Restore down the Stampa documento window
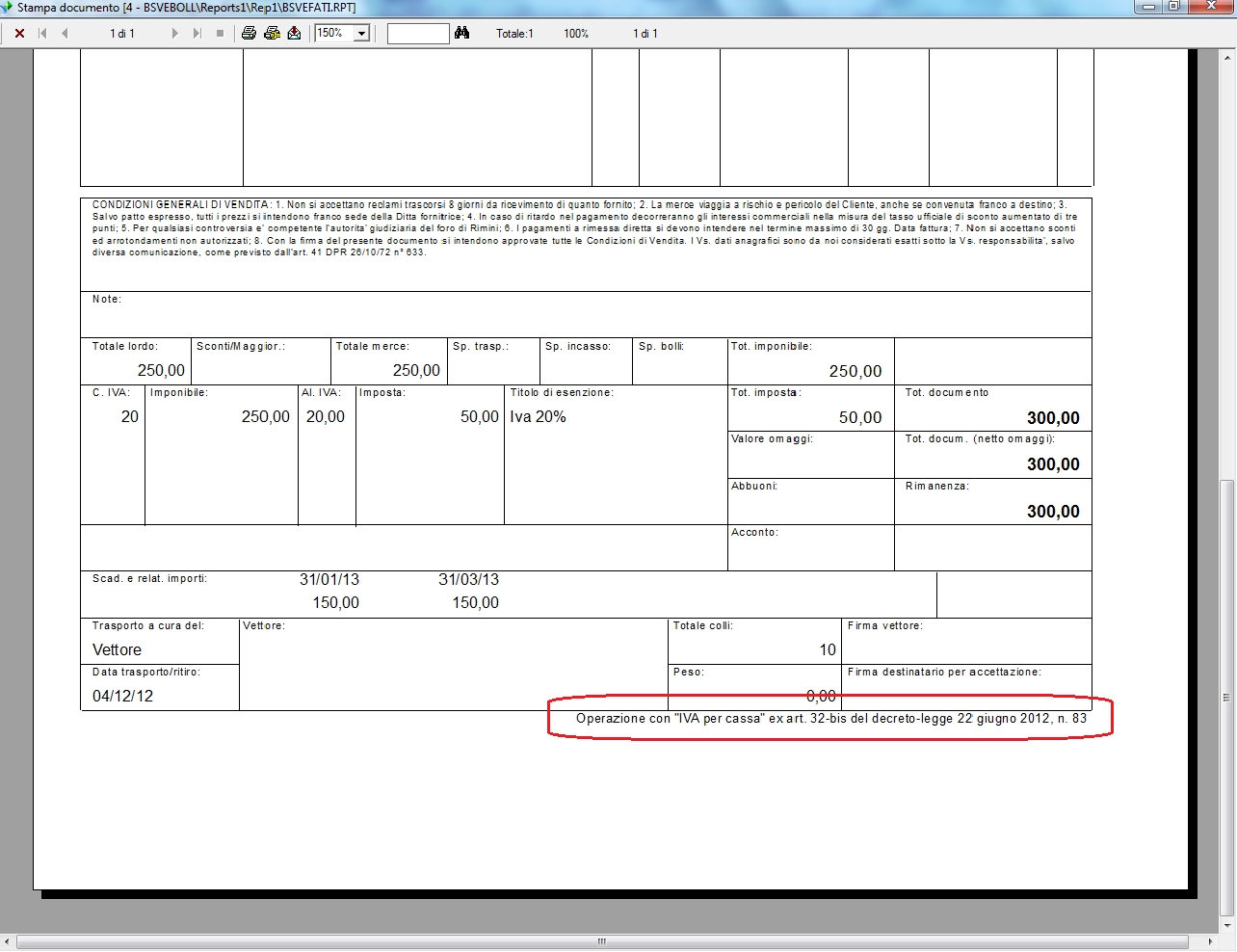 (x=1173, y=6)
